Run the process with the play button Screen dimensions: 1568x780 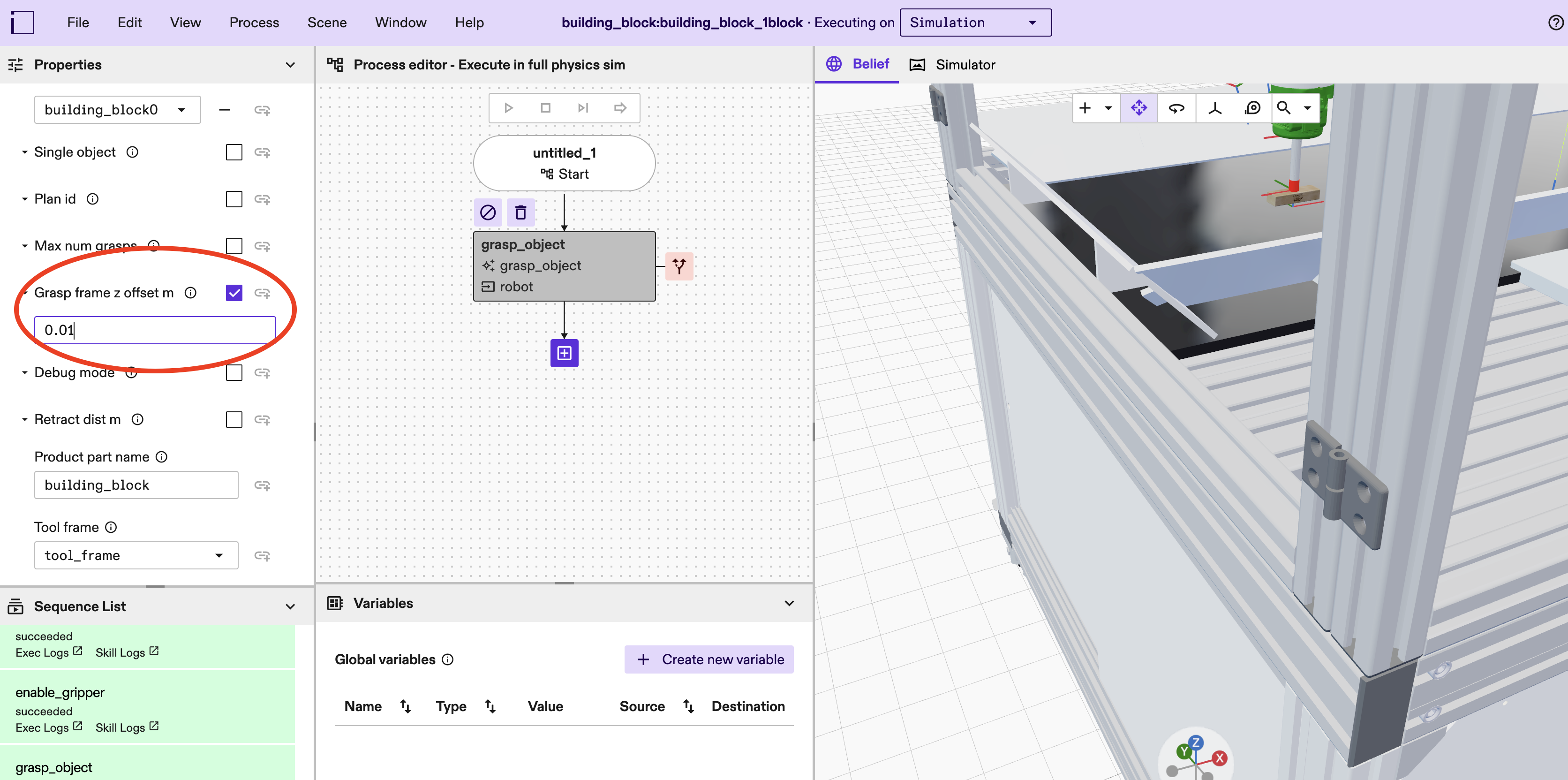tap(509, 107)
